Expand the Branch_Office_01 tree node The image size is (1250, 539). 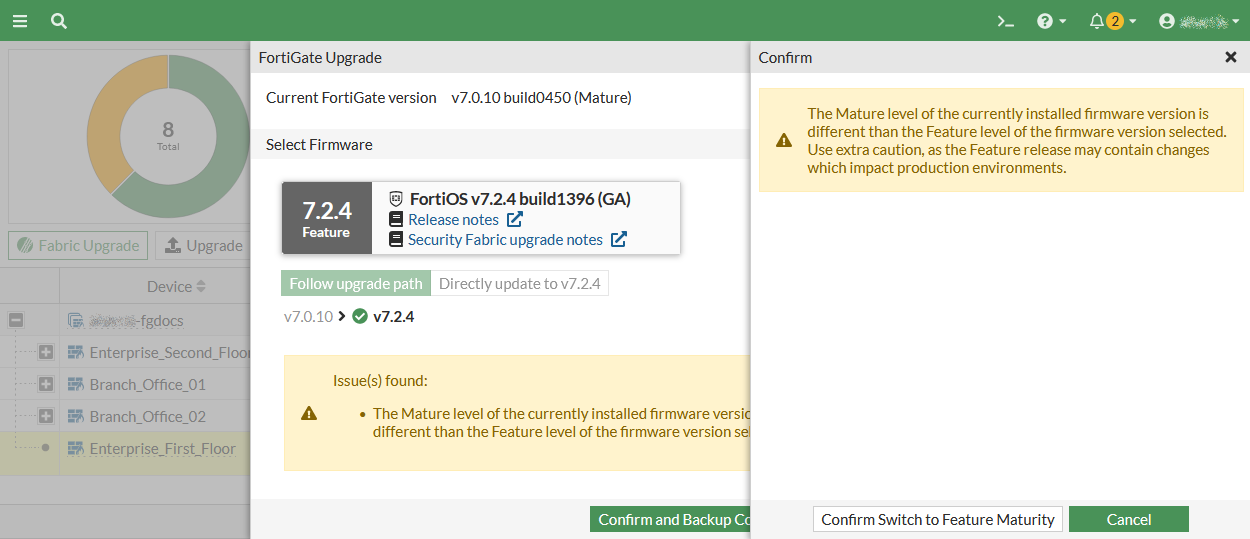click(46, 384)
